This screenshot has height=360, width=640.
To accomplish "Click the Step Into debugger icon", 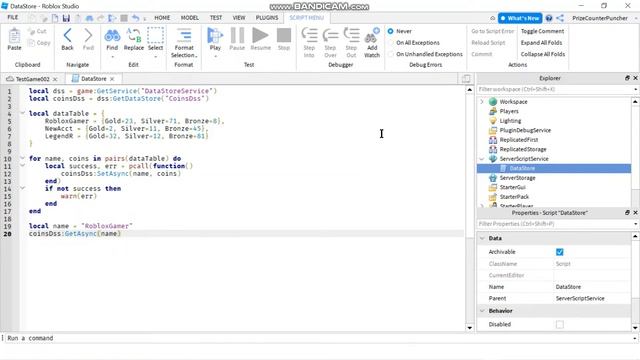I will (309, 36).
